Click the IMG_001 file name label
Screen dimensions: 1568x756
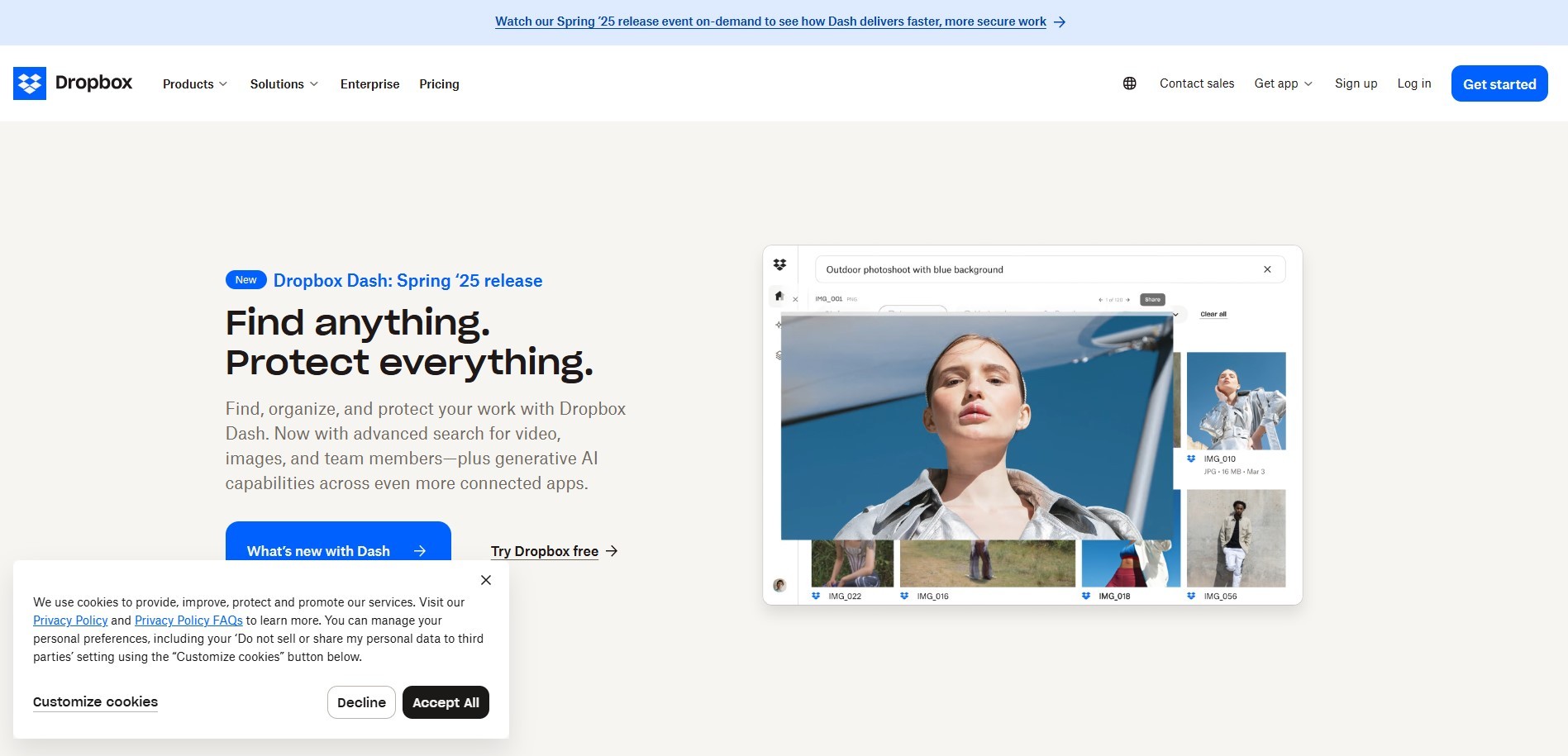point(829,299)
